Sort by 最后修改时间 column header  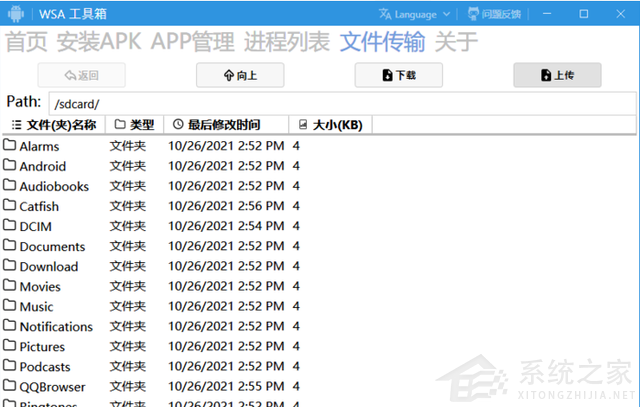click(217, 125)
